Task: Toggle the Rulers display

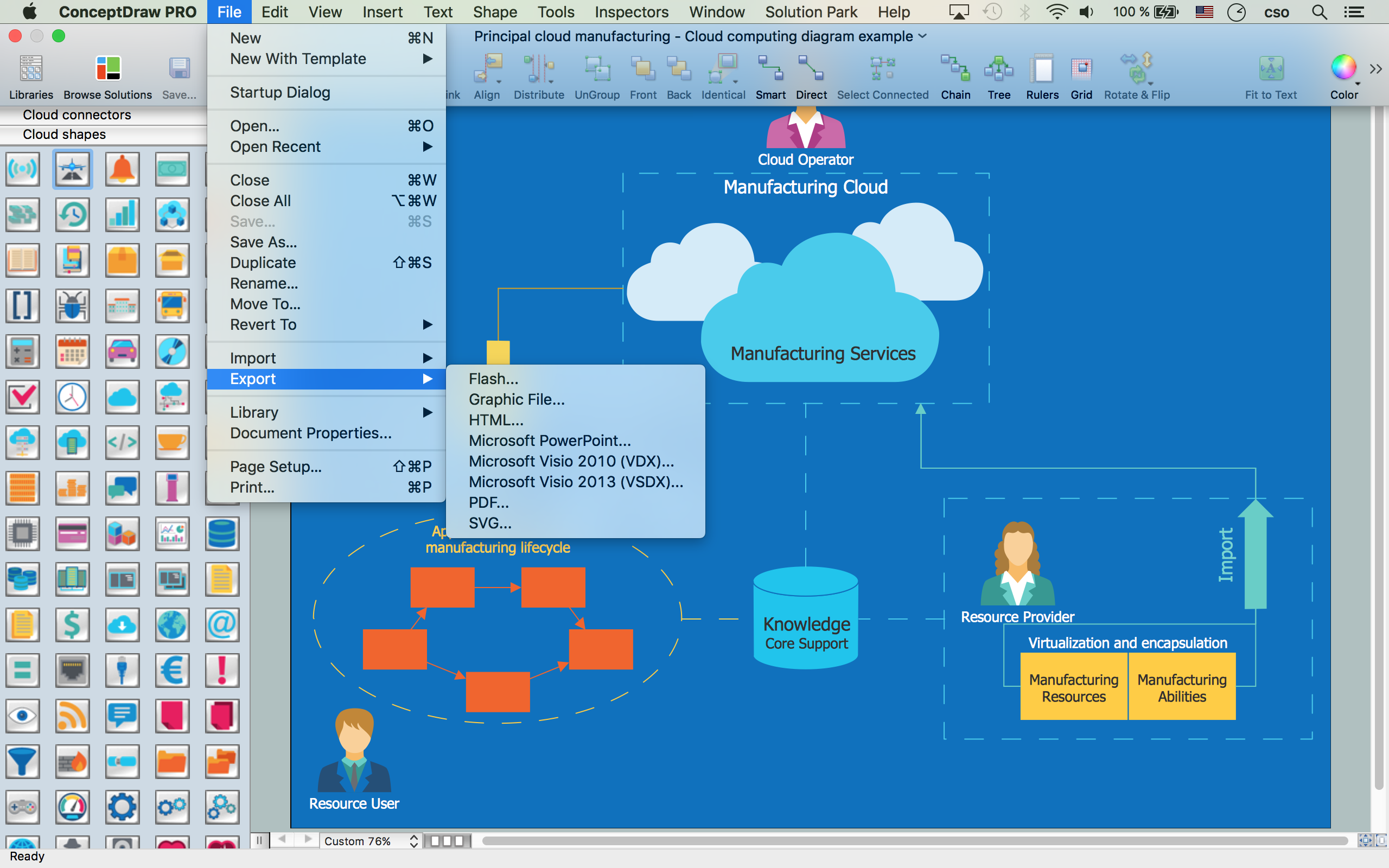Action: point(1042,69)
